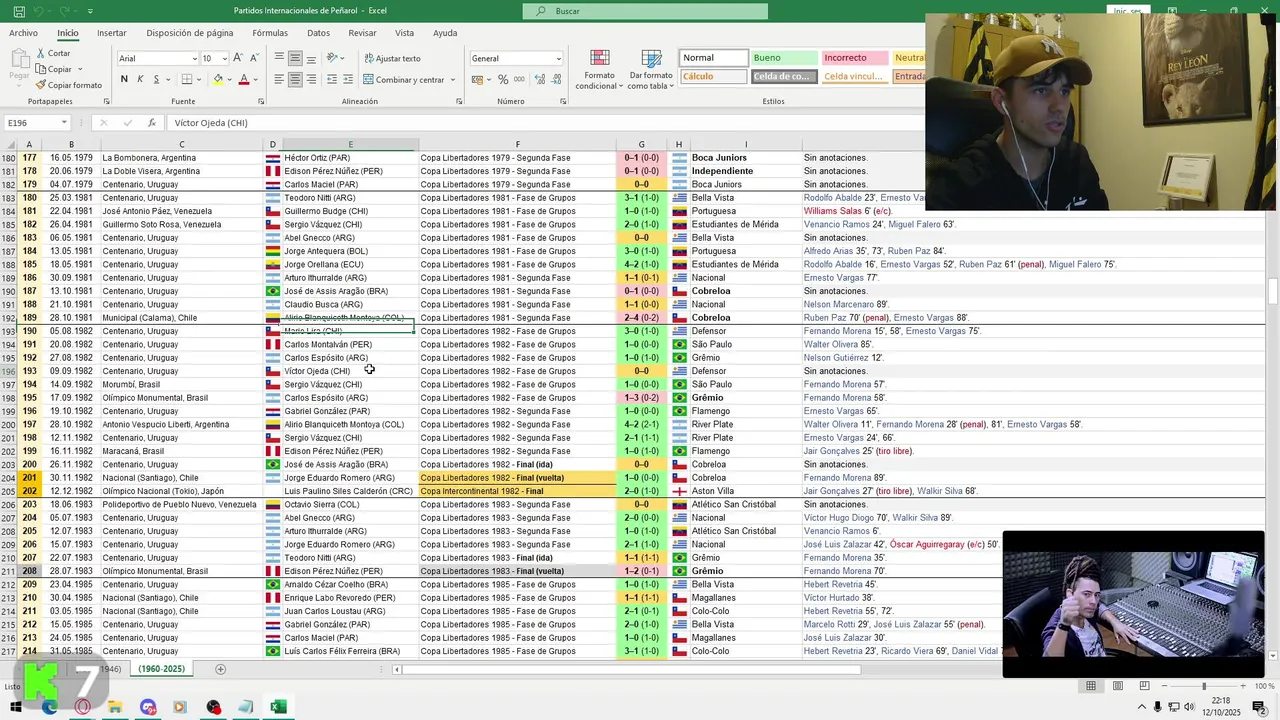Open the Archivo tab
The height and width of the screenshot is (720, 1280).
pyautogui.click(x=23, y=33)
